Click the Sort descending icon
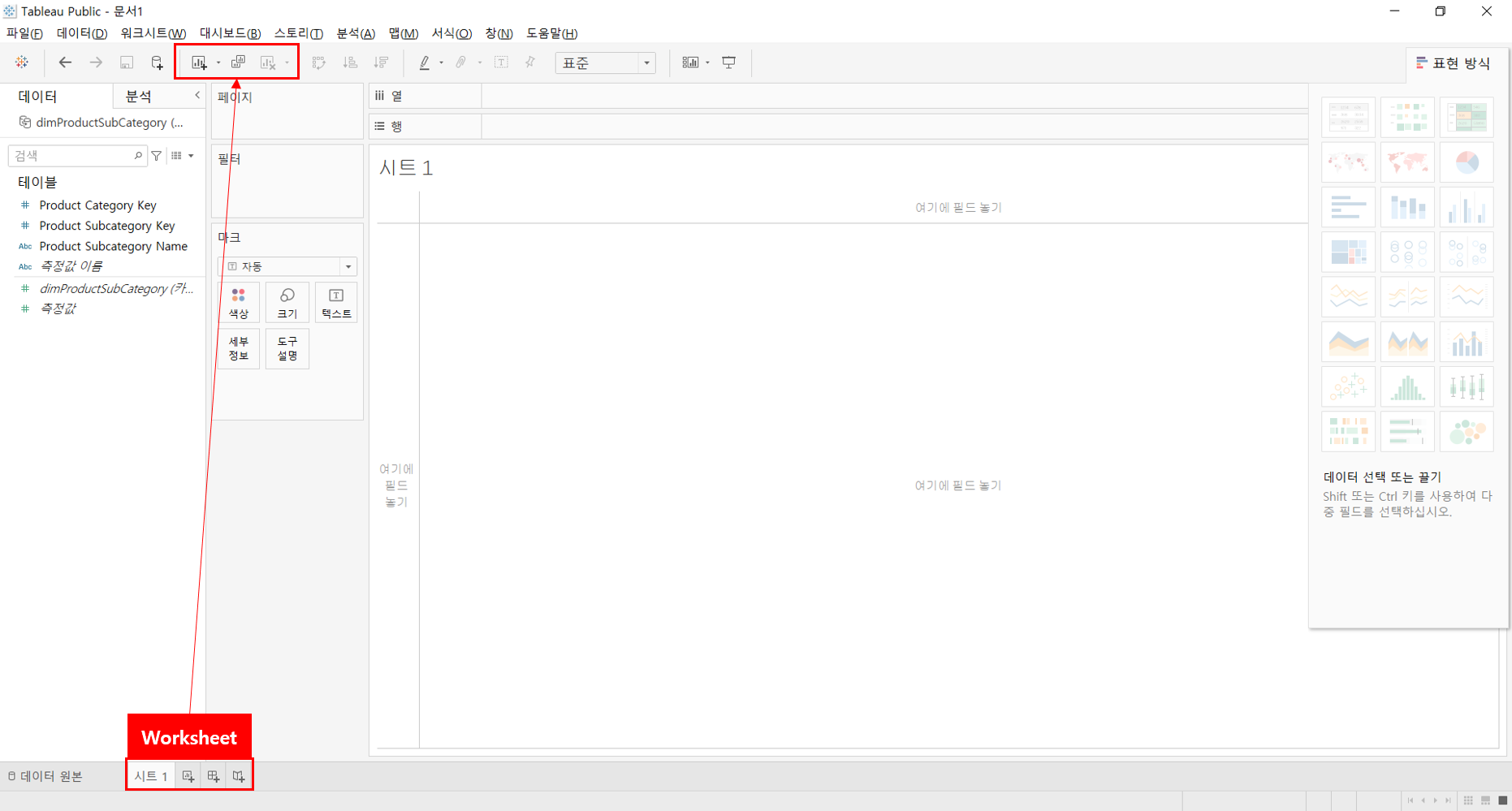Image resolution: width=1512 pixels, height=811 pixels. [380, 63]
